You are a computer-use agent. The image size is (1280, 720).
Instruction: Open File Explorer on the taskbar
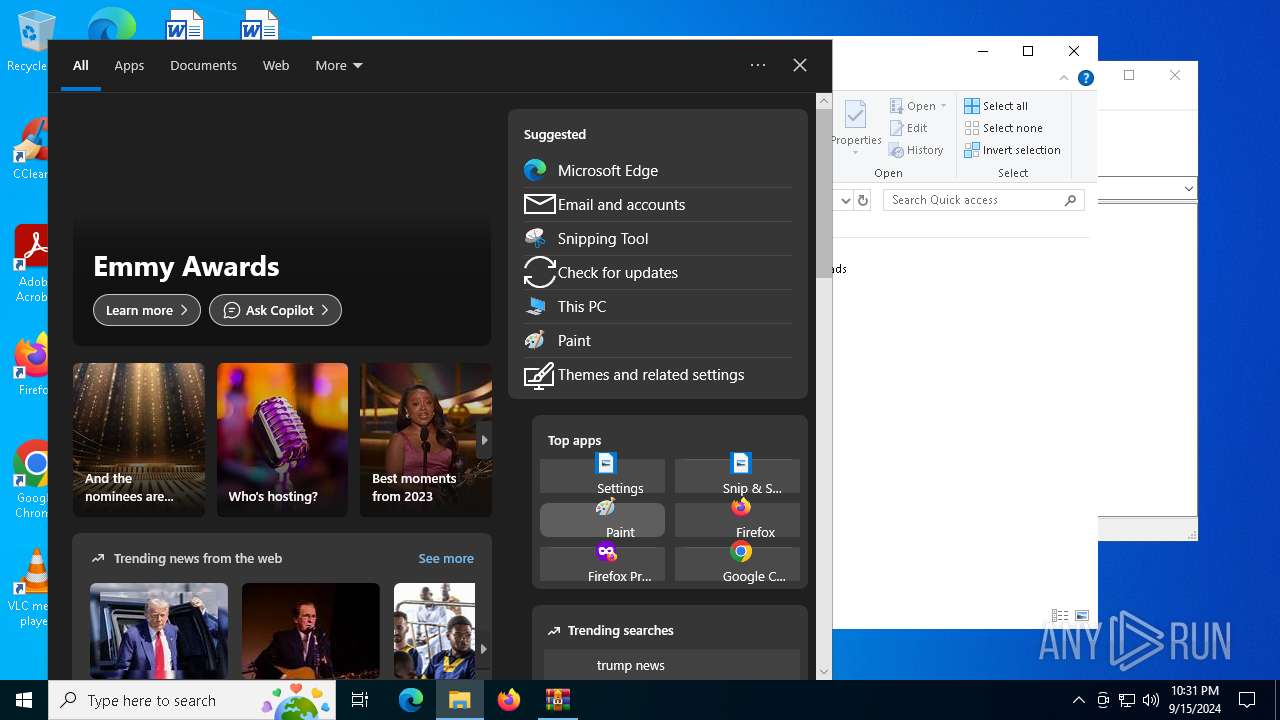coord(459,700)
